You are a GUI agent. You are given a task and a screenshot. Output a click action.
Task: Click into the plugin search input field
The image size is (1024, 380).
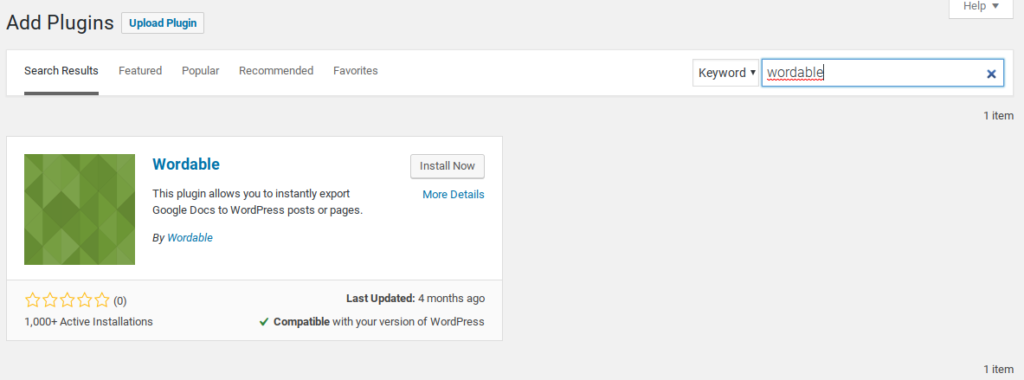coord(872,73)
